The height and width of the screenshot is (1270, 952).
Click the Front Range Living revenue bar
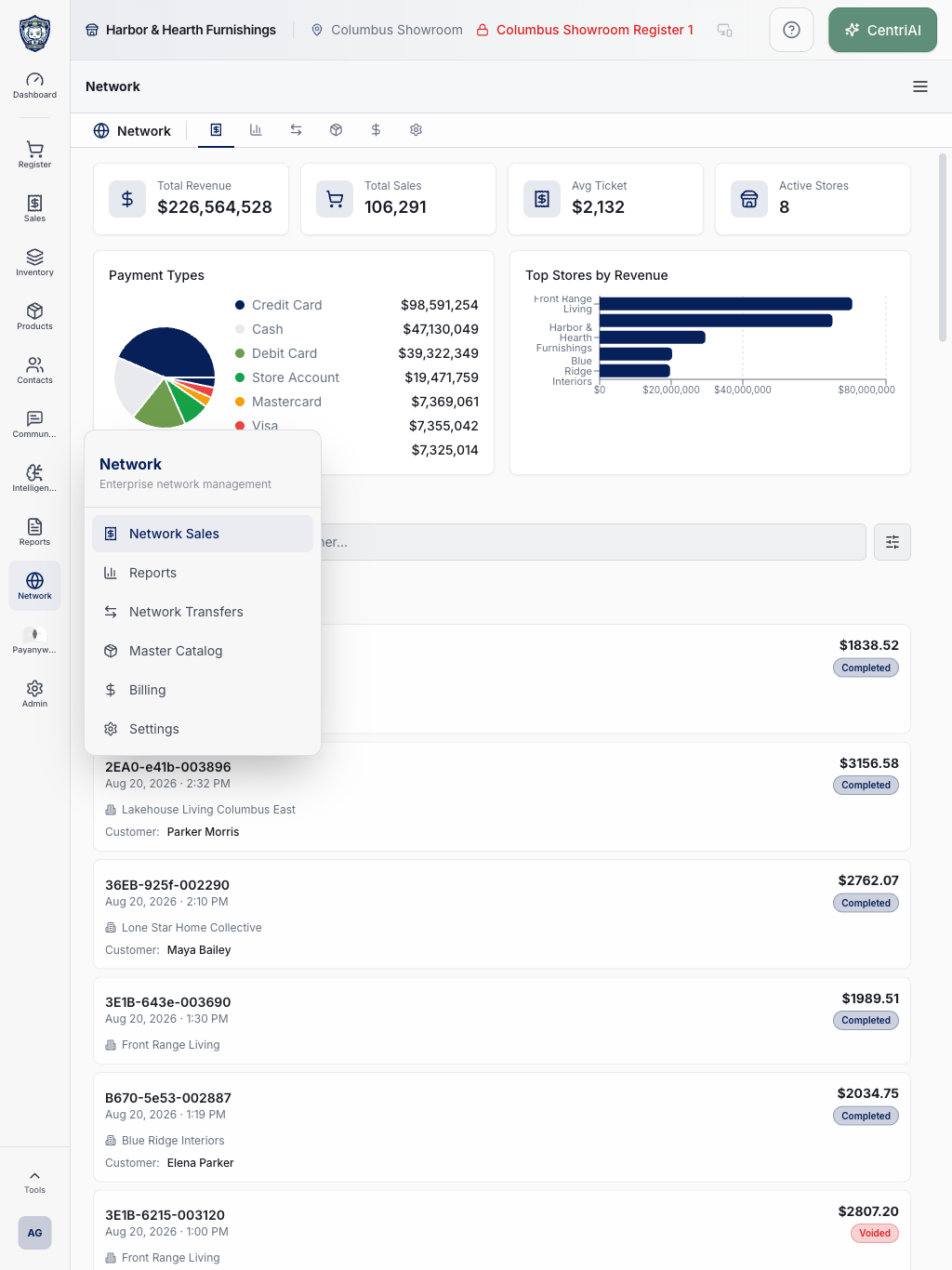pos(726,304)
